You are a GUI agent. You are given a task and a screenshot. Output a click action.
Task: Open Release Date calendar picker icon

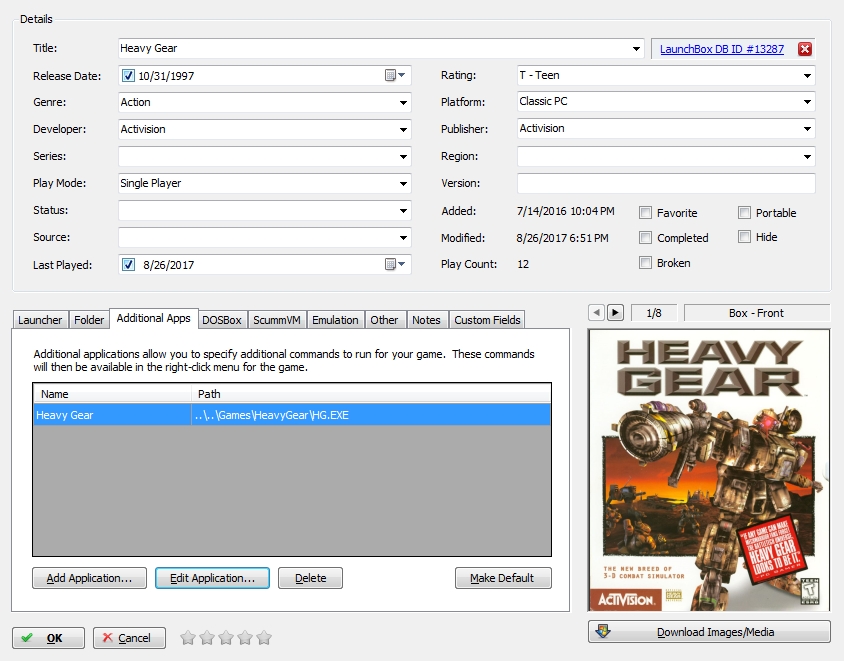(395, 75)
